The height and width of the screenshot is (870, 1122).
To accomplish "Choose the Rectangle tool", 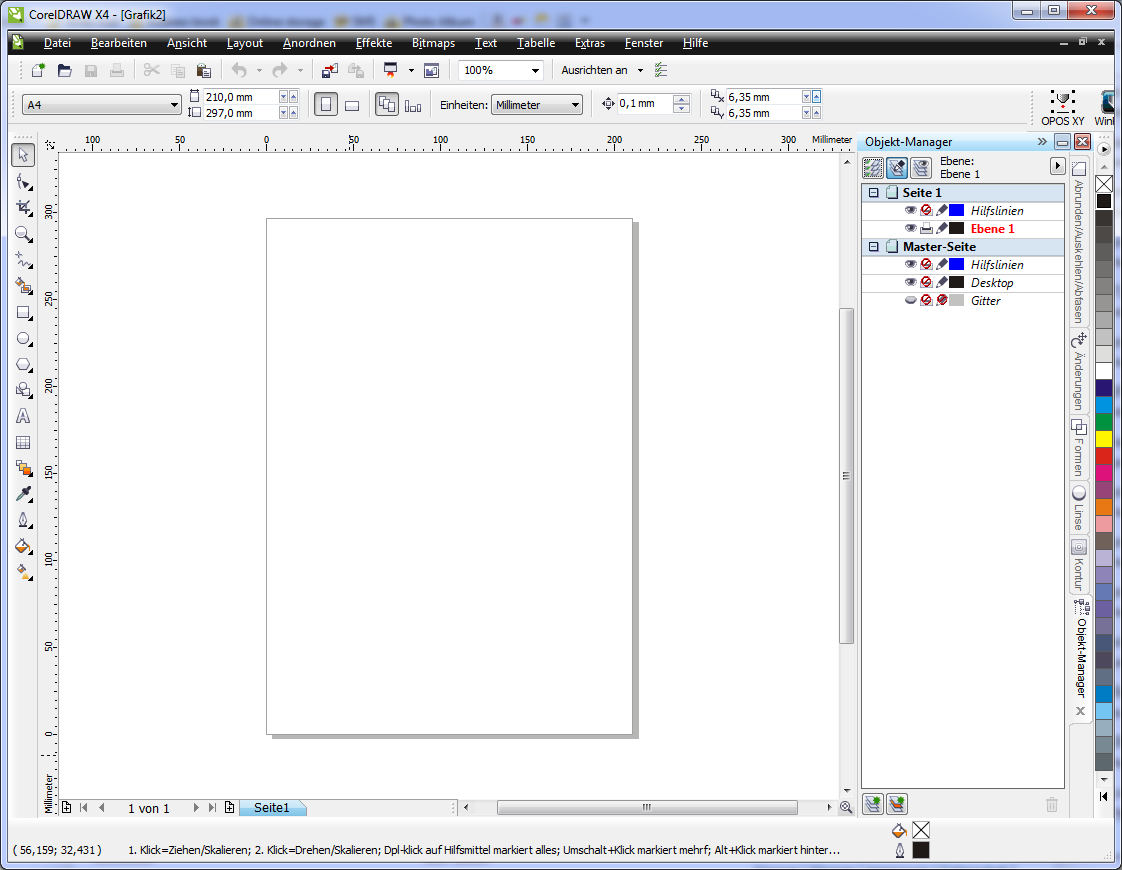I will (x=23, y=312).
